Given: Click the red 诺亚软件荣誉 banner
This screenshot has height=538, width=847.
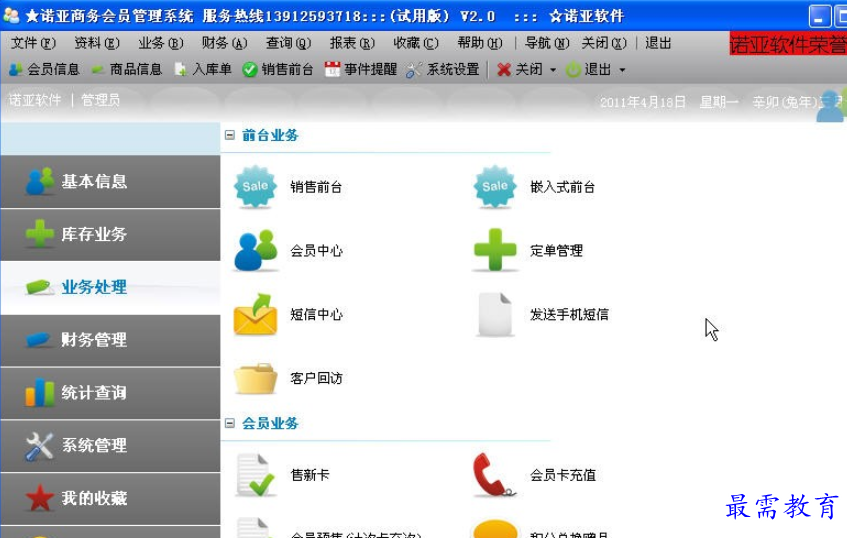Looking at the screenshot, I should [788, 44].
